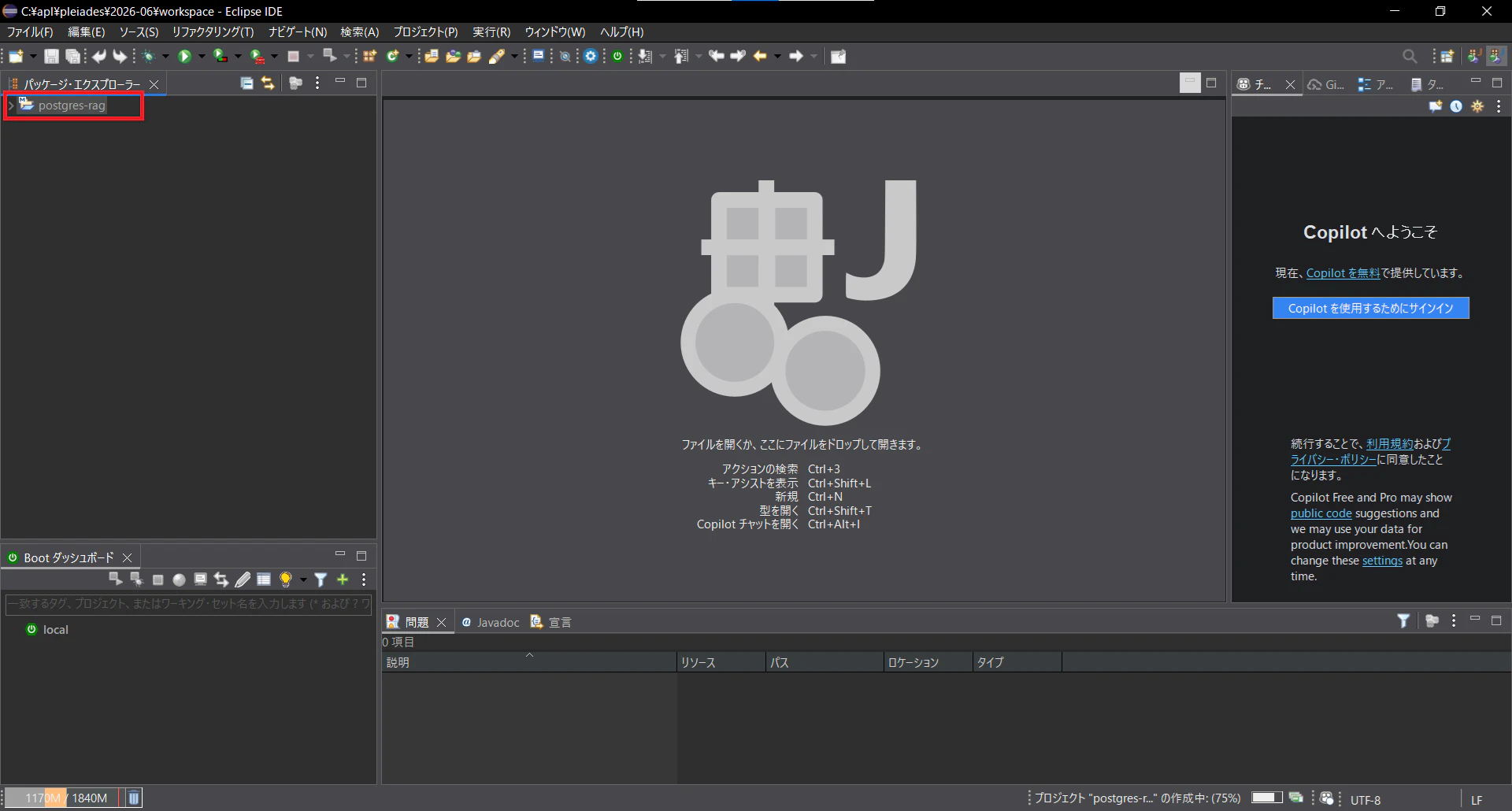Open the Run button dropdown arrow
The image size is (1512, 811).
pos(202,56)
